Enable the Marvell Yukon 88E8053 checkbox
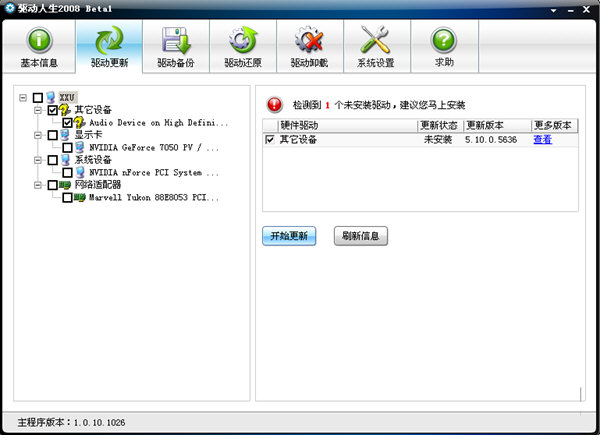Image resolution: width=600 pixels, height=435 pixels. click(67, 198)
